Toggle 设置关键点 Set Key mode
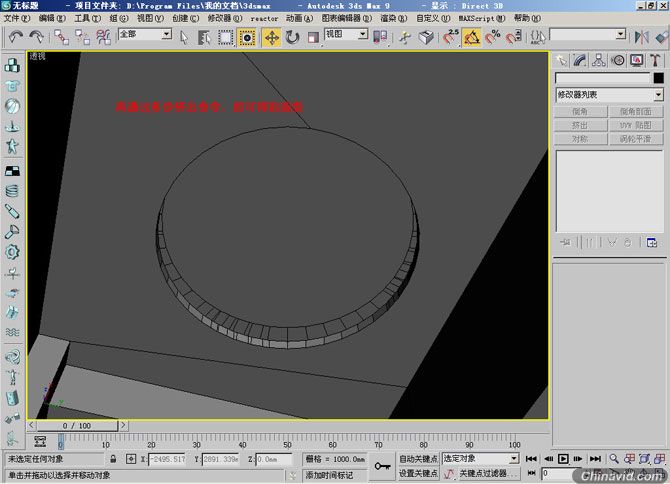Screen dimensions: 670x484 pos(418,473)
